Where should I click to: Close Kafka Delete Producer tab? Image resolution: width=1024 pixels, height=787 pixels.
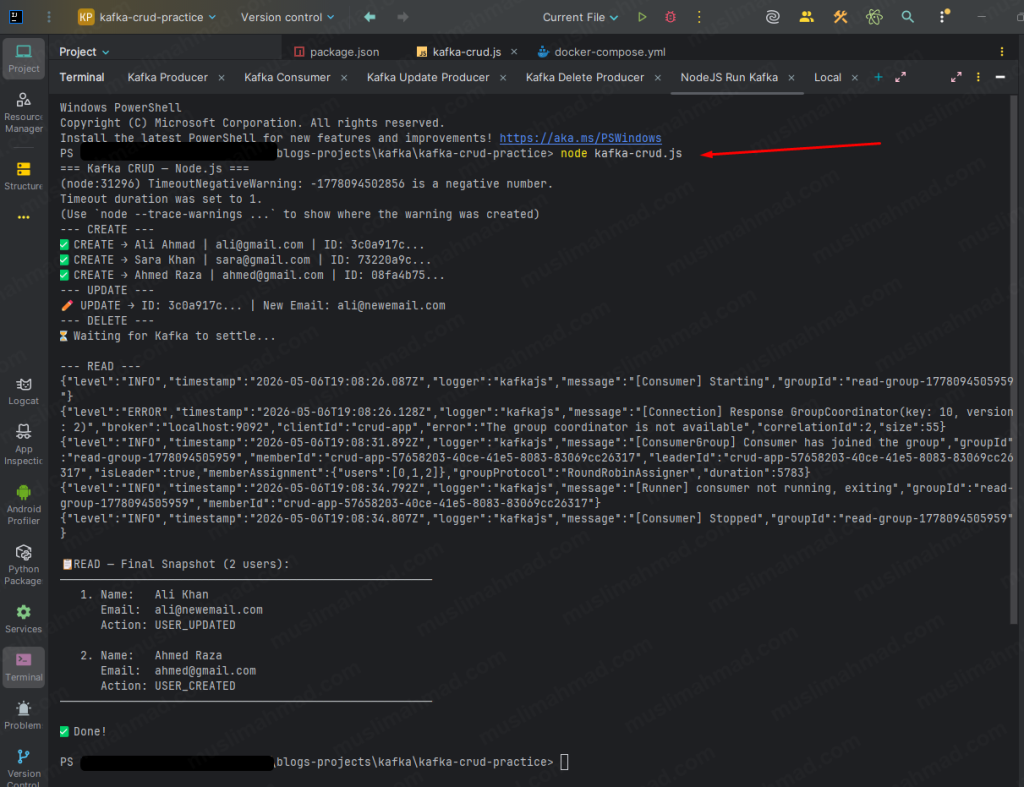(x=658, y=77)
